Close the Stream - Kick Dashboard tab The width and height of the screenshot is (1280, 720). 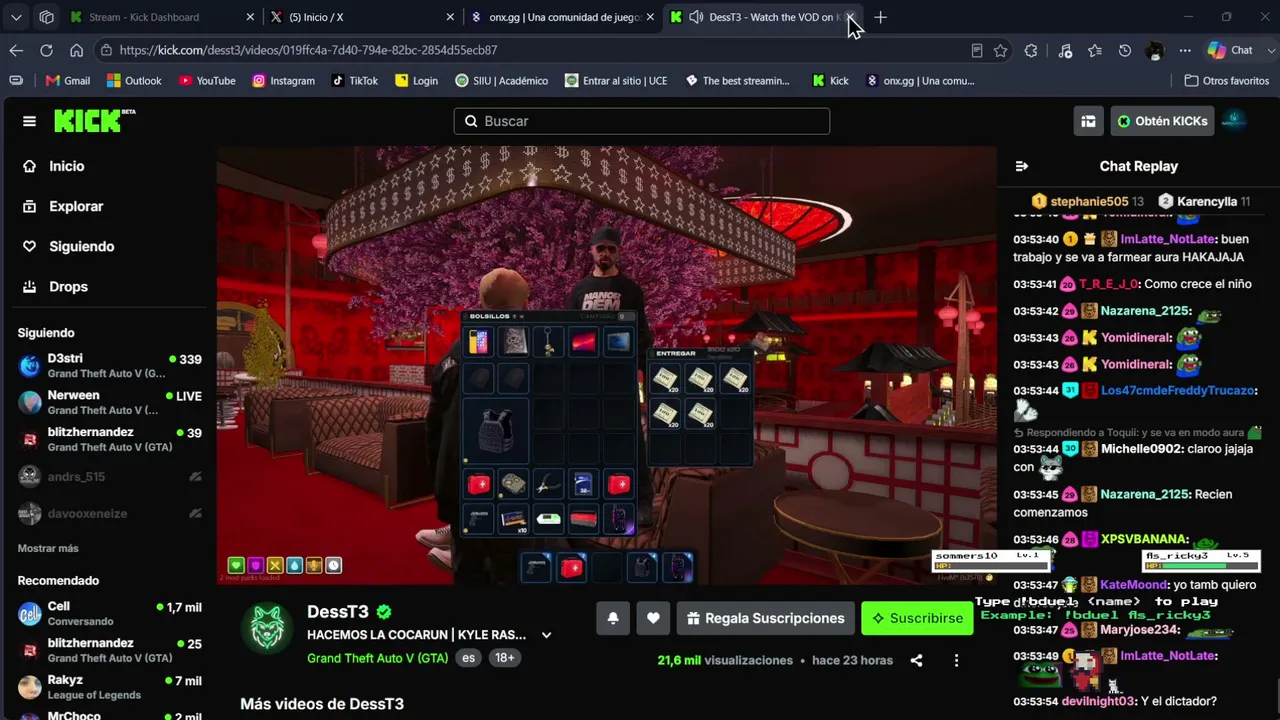pos(250,17)
